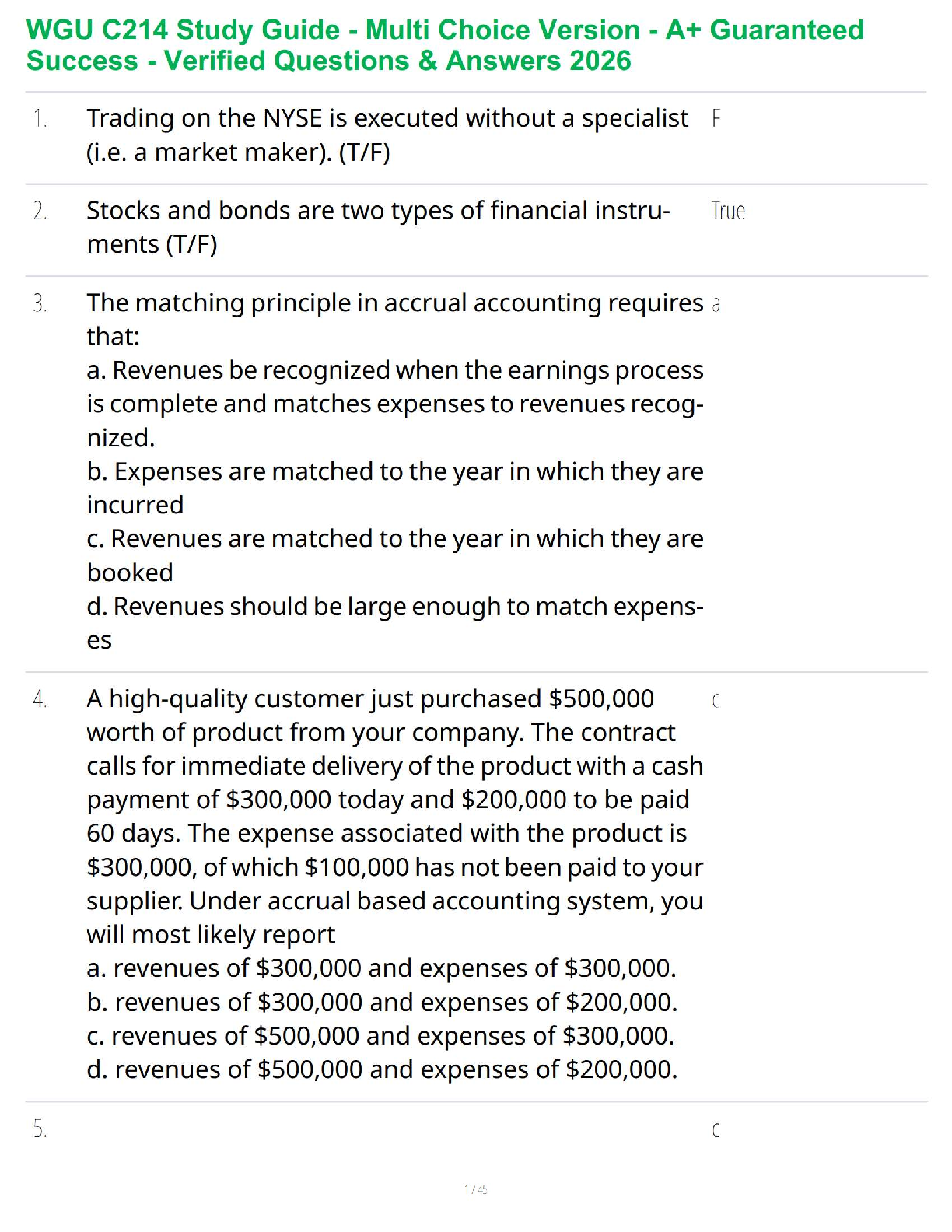
Task: Click the "True" answer for question 2
Action: [728, 211]
